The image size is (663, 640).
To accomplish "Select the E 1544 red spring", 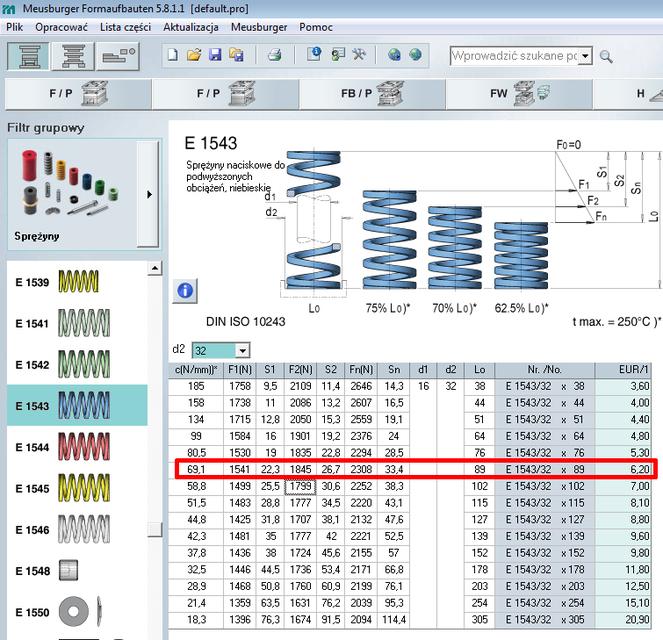I will point(77,447).
